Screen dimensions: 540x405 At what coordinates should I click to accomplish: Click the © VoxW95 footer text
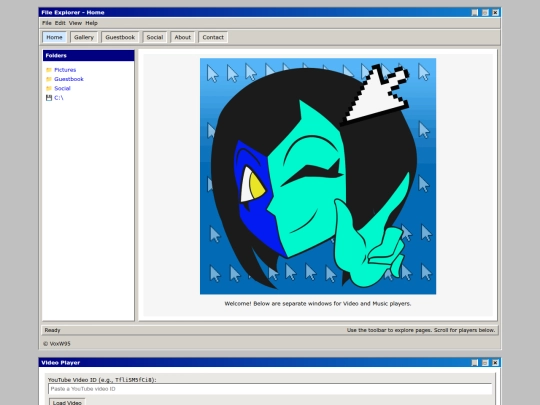point(57,344)
